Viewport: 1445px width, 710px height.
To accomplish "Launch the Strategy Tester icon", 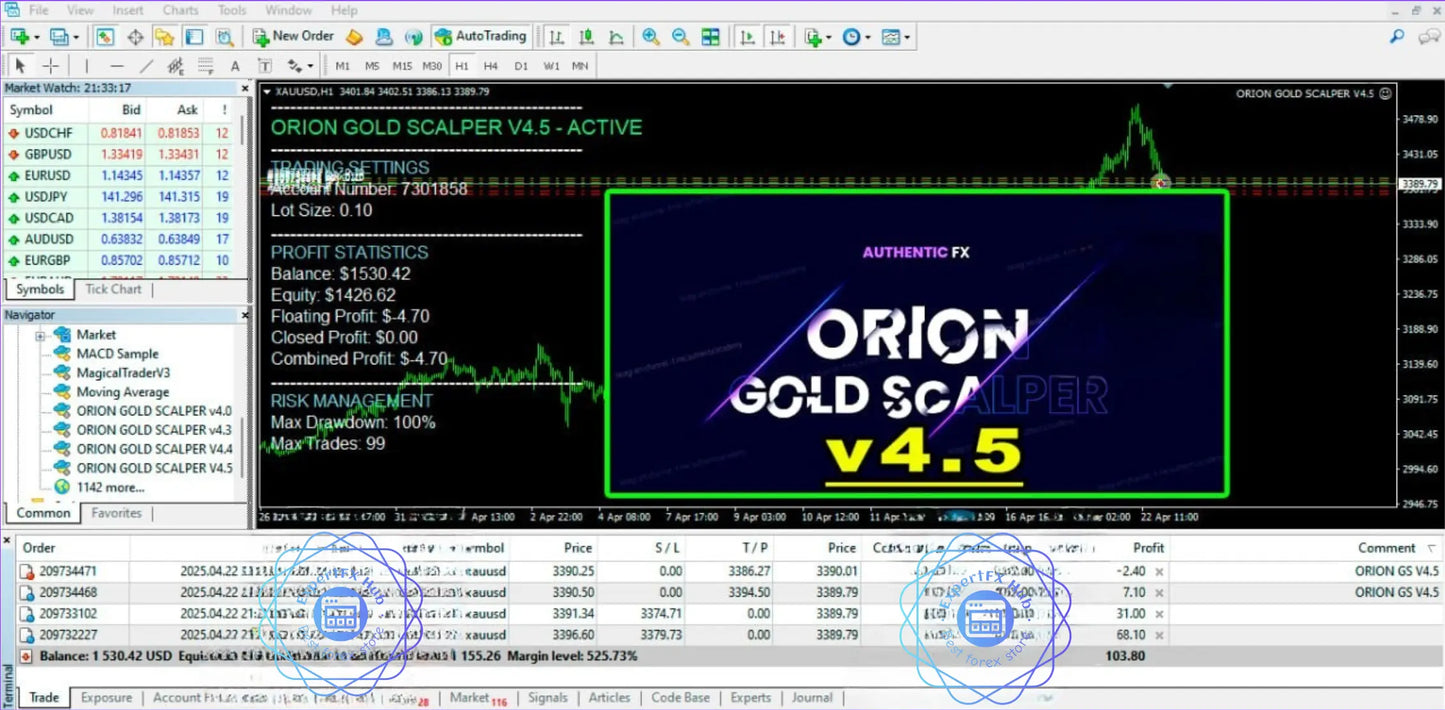I will tap(225, 37).
